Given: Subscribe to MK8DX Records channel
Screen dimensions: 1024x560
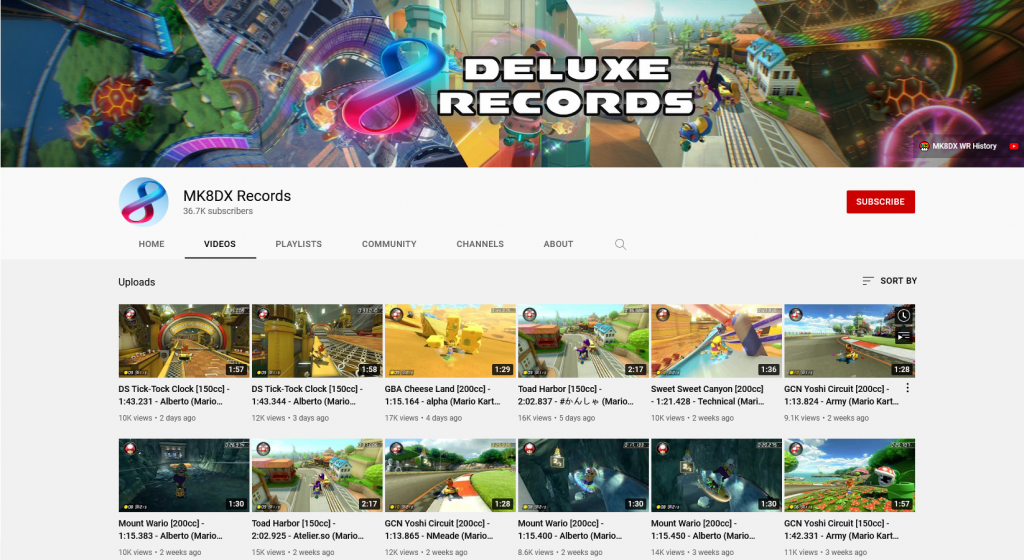Looking at the screenshot, I should click(880, 202).
